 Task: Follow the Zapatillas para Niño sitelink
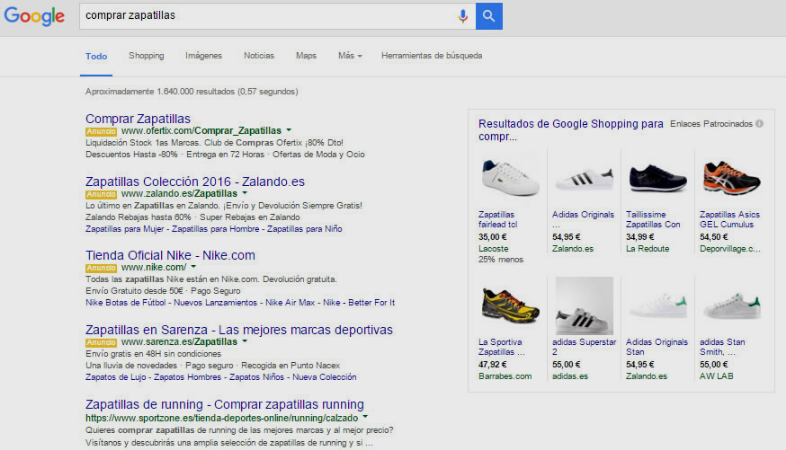point(304,229)
